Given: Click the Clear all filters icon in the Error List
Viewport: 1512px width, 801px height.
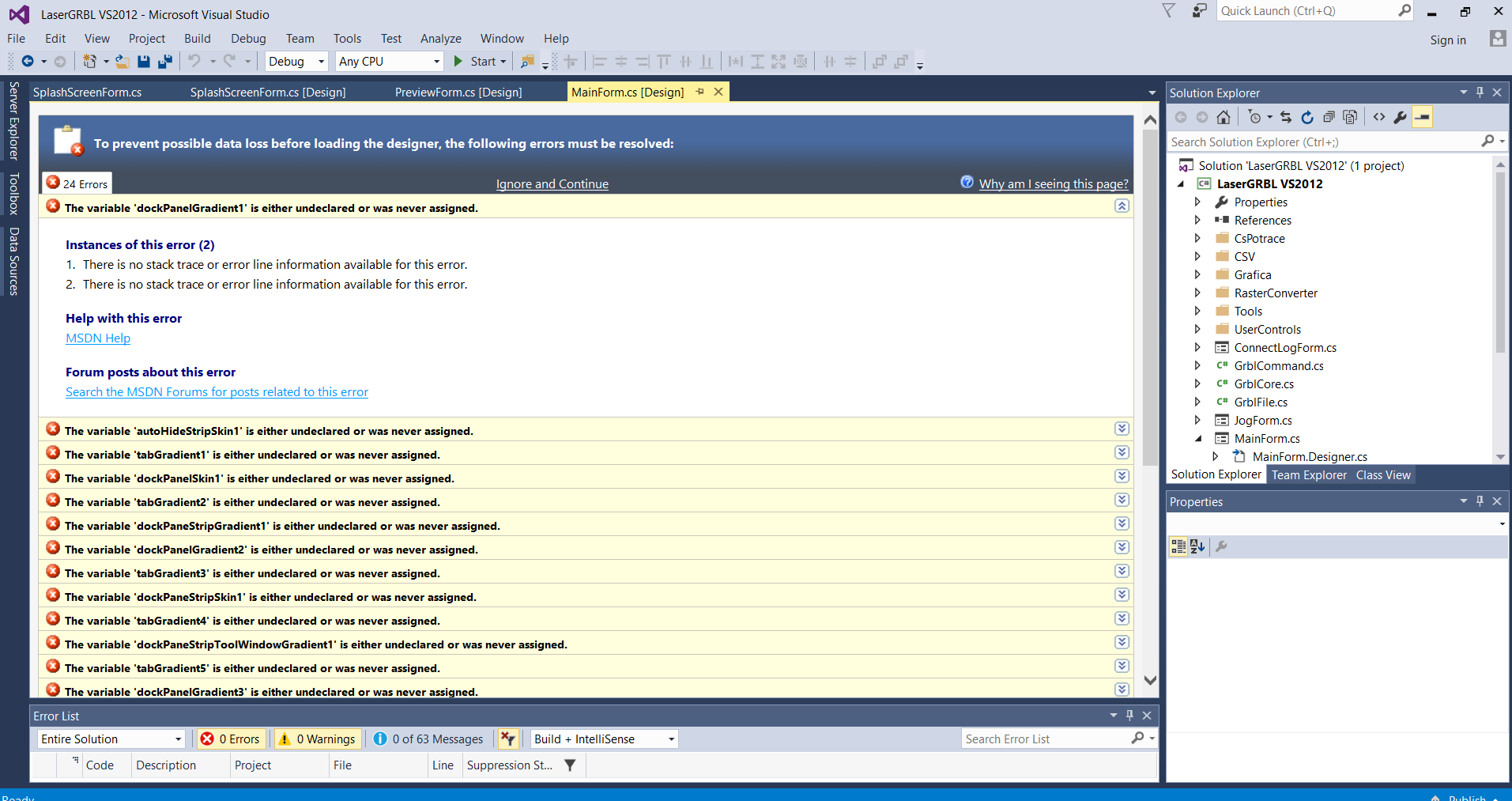Looking at the screenshot, I should (507, 739).
